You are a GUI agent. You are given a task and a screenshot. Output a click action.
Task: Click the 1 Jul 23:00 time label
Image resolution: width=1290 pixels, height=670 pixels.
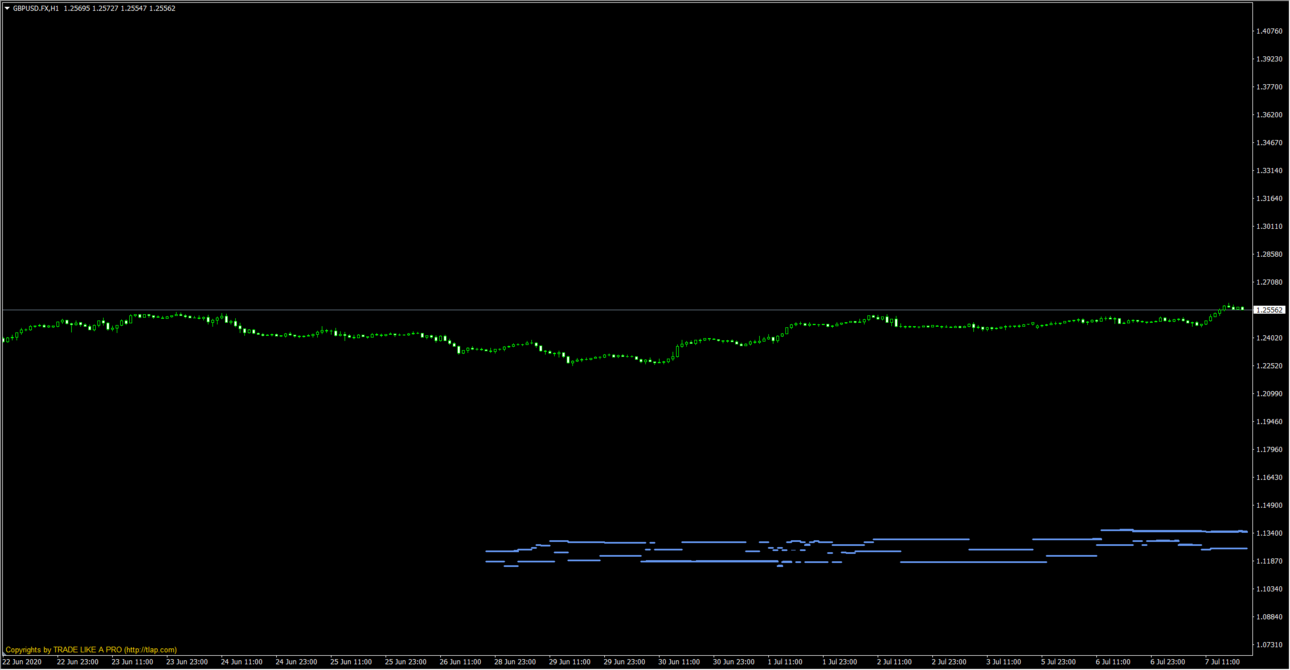(841, 662)
